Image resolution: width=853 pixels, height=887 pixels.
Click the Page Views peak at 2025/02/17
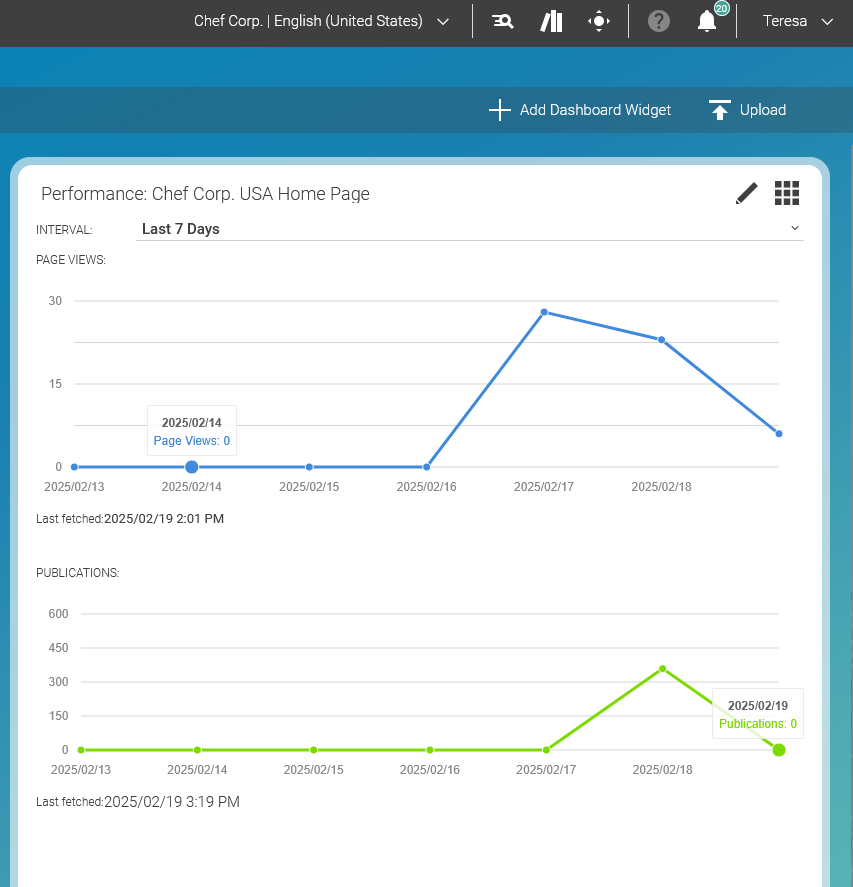(543, 312)
